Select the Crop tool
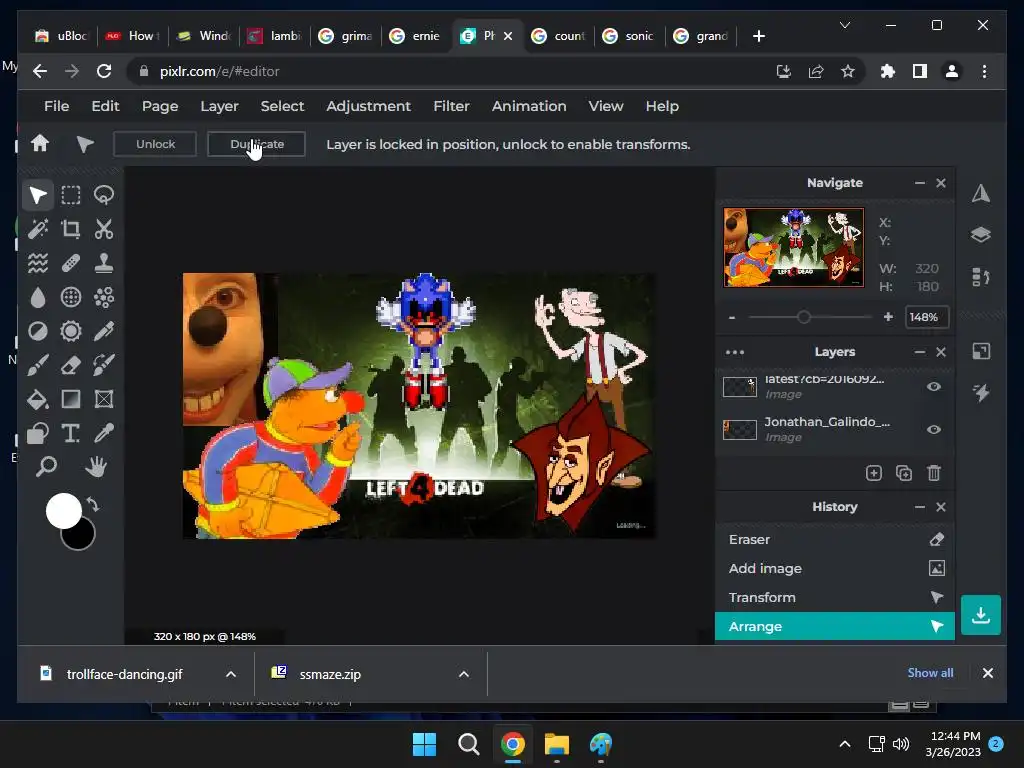The width and height of the screenshot is (1024, 768). pyautogui.click(x=71, y=229)
